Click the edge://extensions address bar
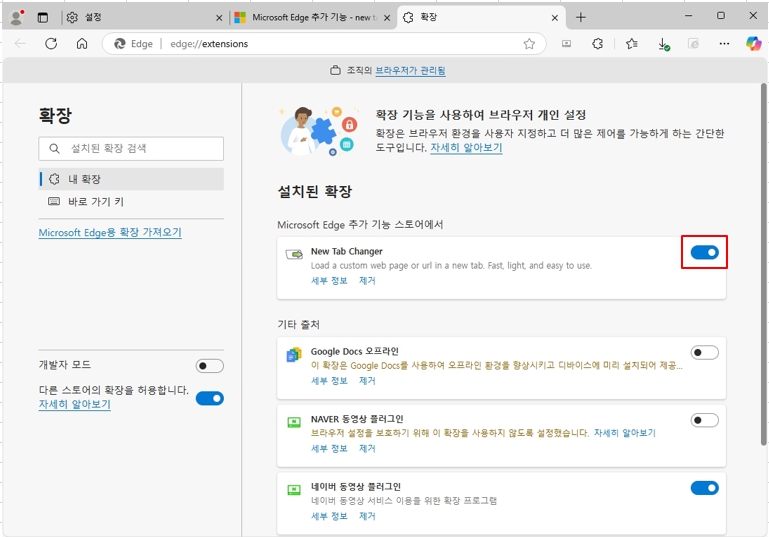Image resolution: width=769 pixels, height=537 pixels. coord(324,44)
